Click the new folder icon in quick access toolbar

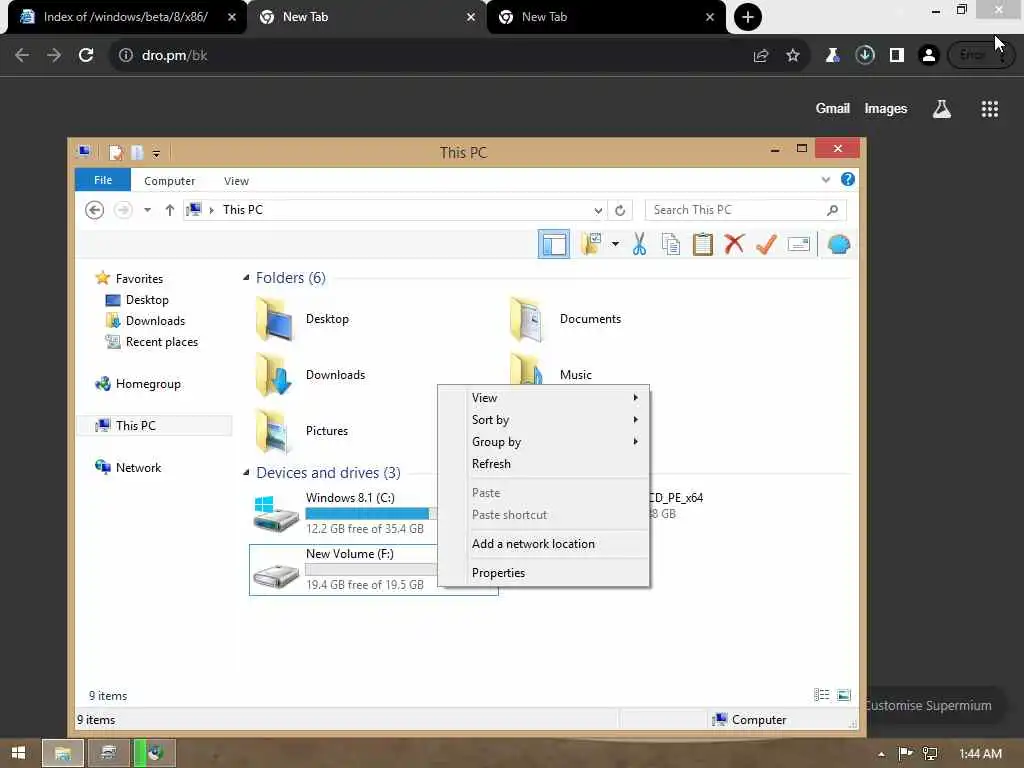pyautogui.click(x=136, y=153)
